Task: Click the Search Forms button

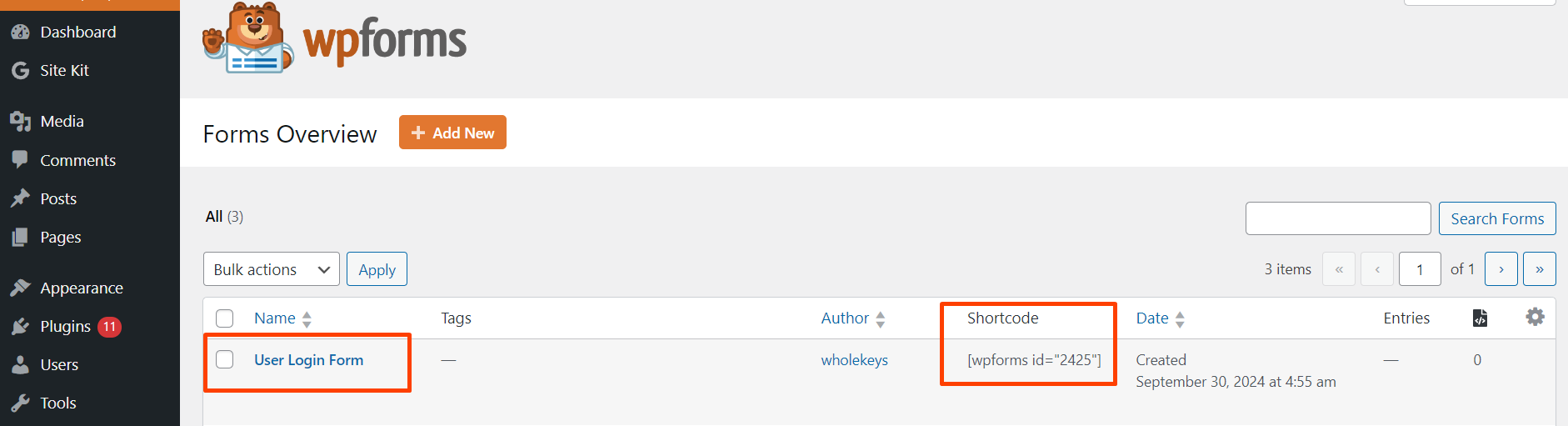Action: (1497, 218)
